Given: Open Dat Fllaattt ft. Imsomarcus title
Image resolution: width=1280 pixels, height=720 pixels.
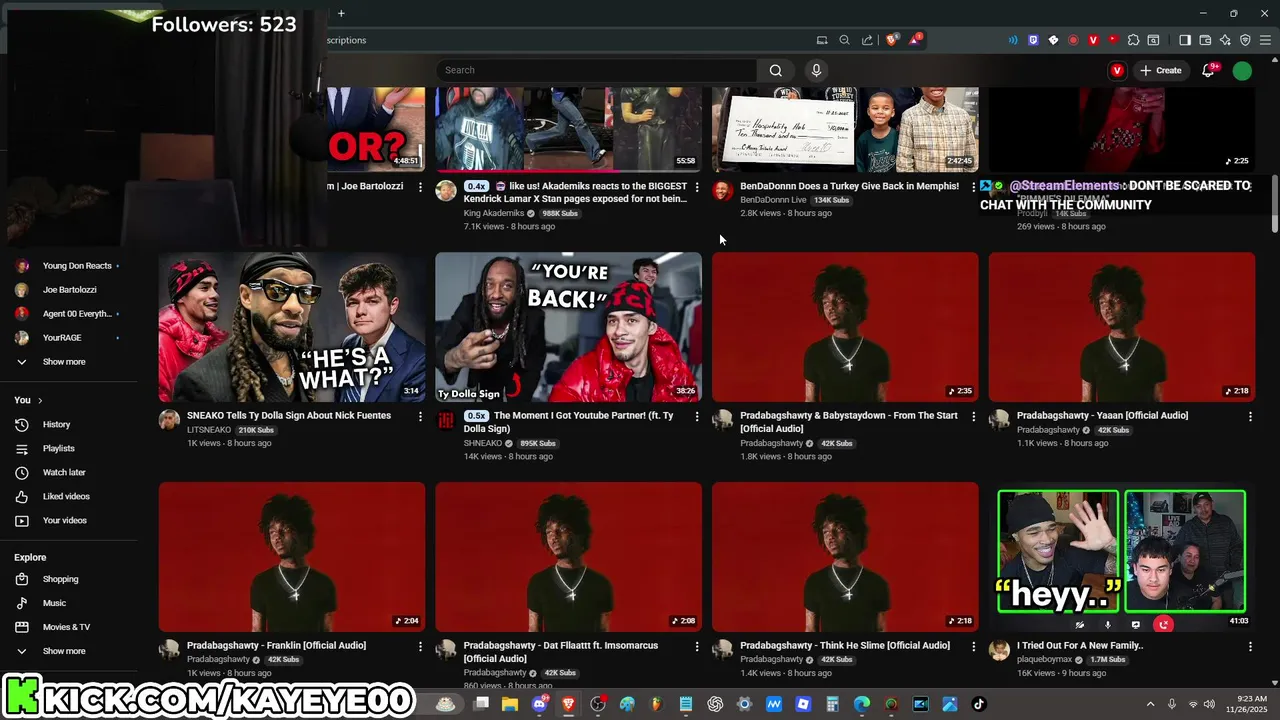Looking at the screenshot, I should [561, 652].
